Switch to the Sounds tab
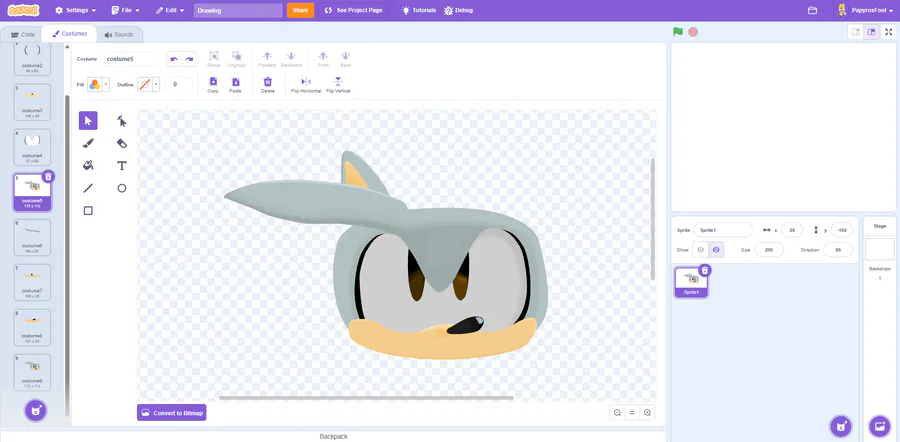This screenshot has width=900, height=442. pyautogui.click(x=119, y=34)
